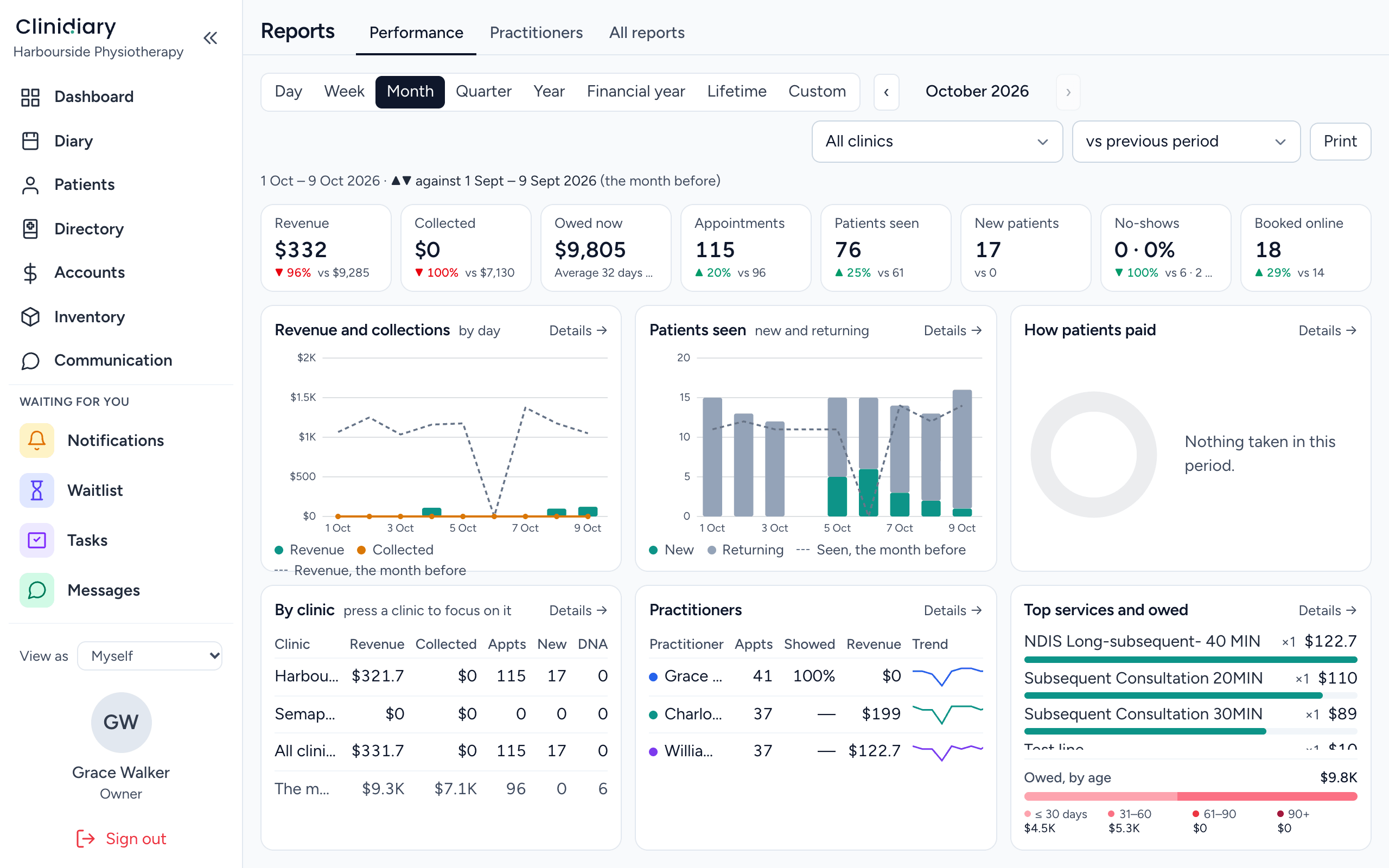Screen dimensions: 1389x868
Task: Switch to the Practitioners tab
Action: coord(536,33)
